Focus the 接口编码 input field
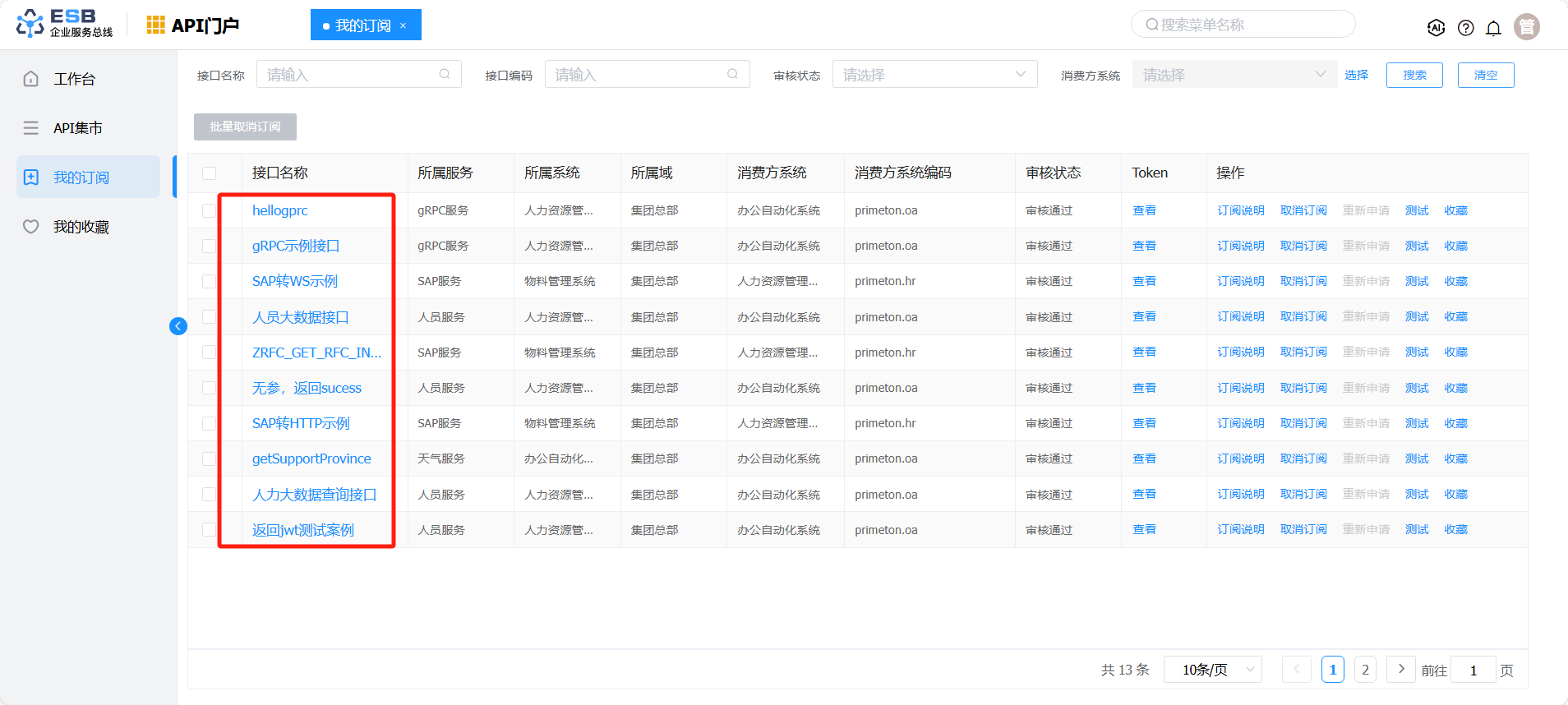The image size is (1568, 705). point(637,75)
